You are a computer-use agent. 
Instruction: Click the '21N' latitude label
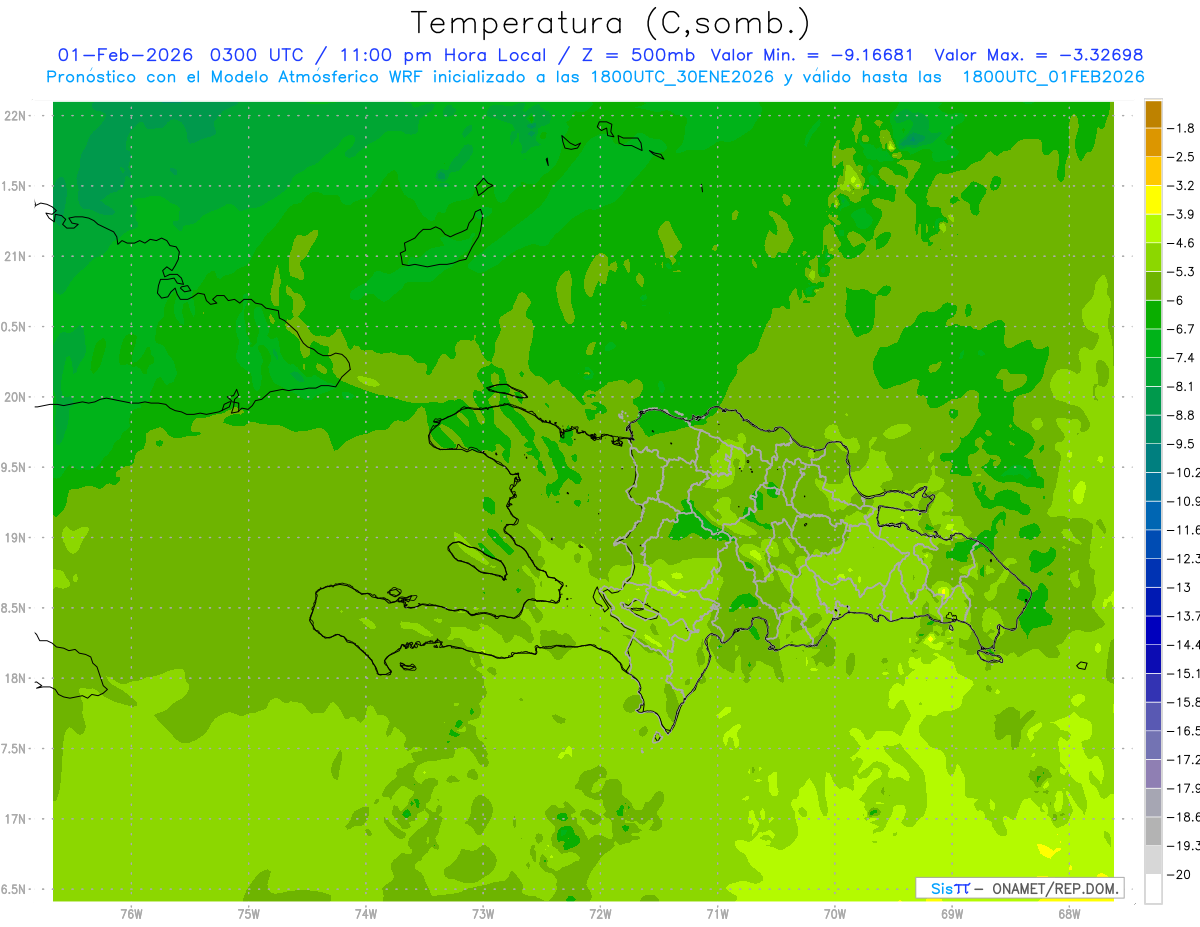[14, 256]
